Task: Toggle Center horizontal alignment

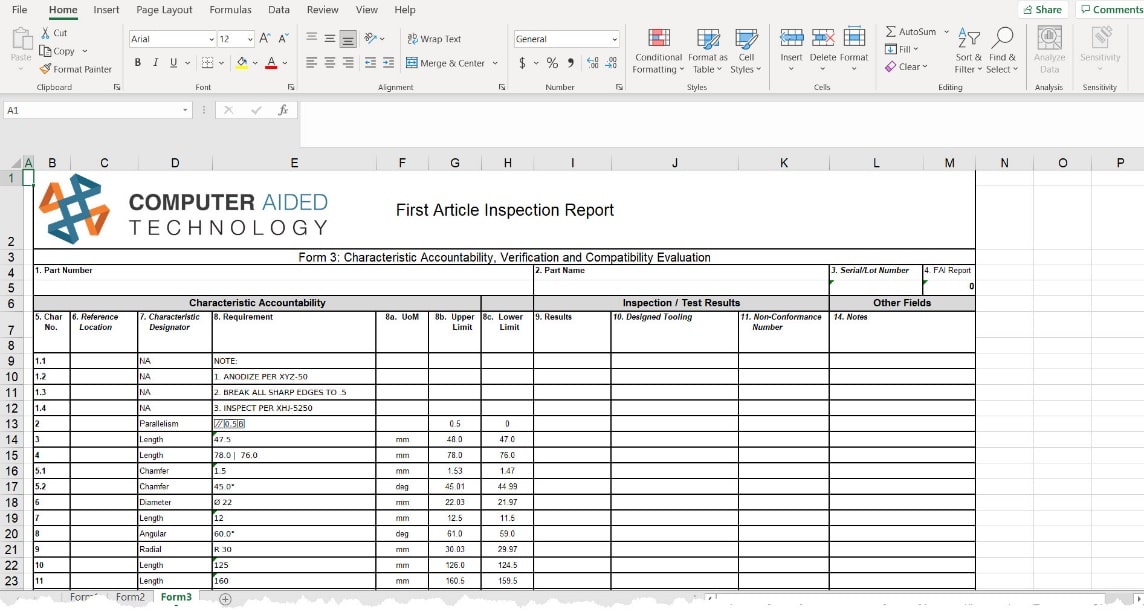Action: (330, 63)
